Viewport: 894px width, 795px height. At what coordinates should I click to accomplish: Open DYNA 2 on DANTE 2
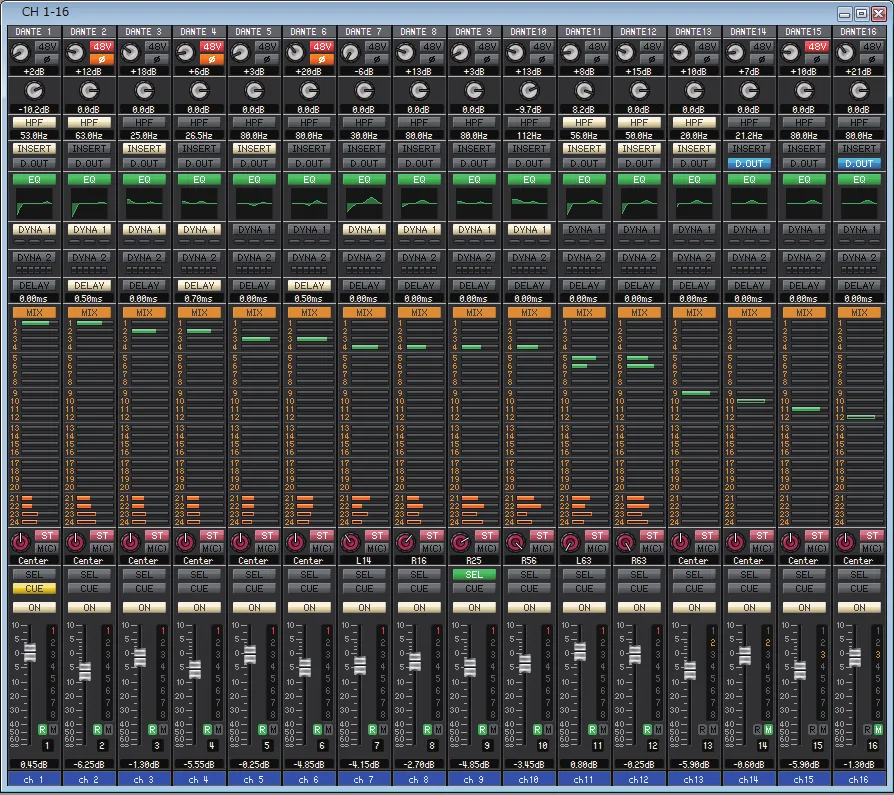tap(90, 258)
